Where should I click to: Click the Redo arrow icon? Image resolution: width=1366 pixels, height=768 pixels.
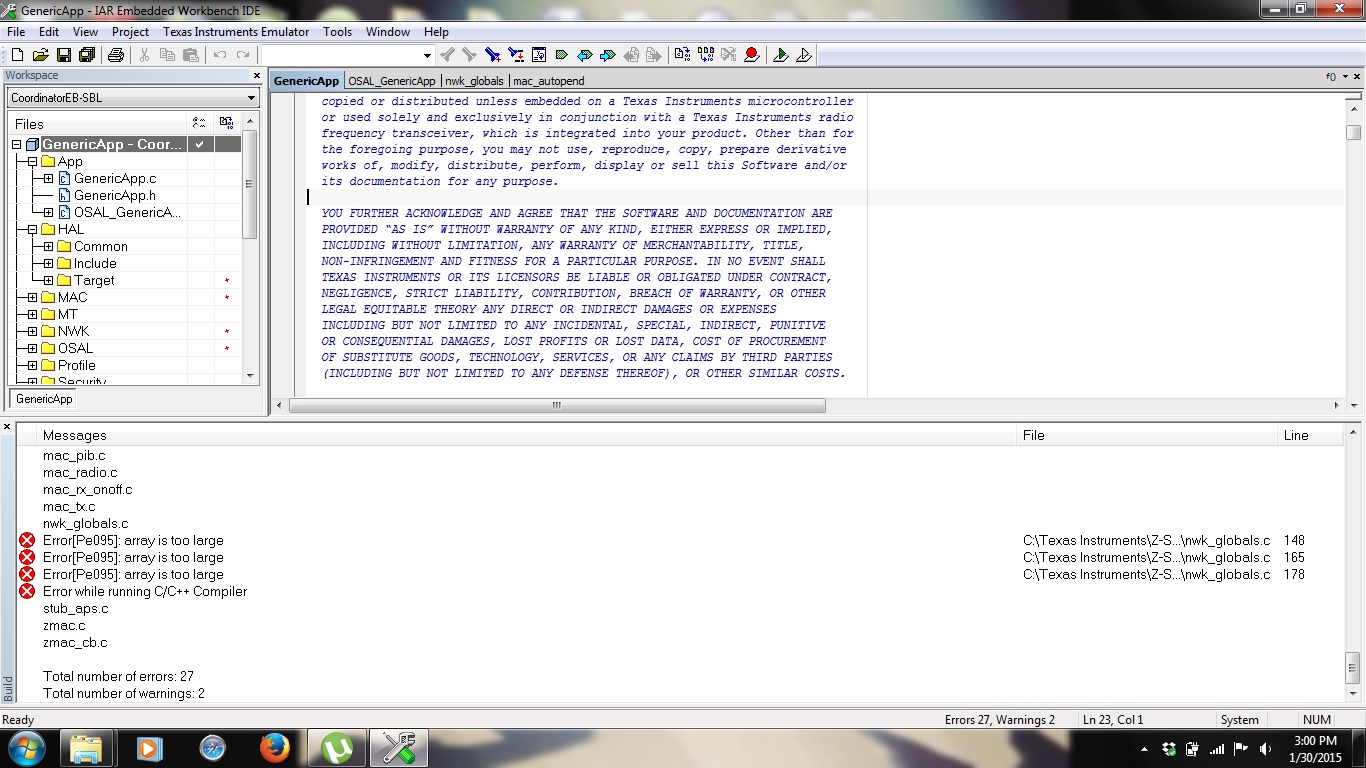[x=243, y=55]
